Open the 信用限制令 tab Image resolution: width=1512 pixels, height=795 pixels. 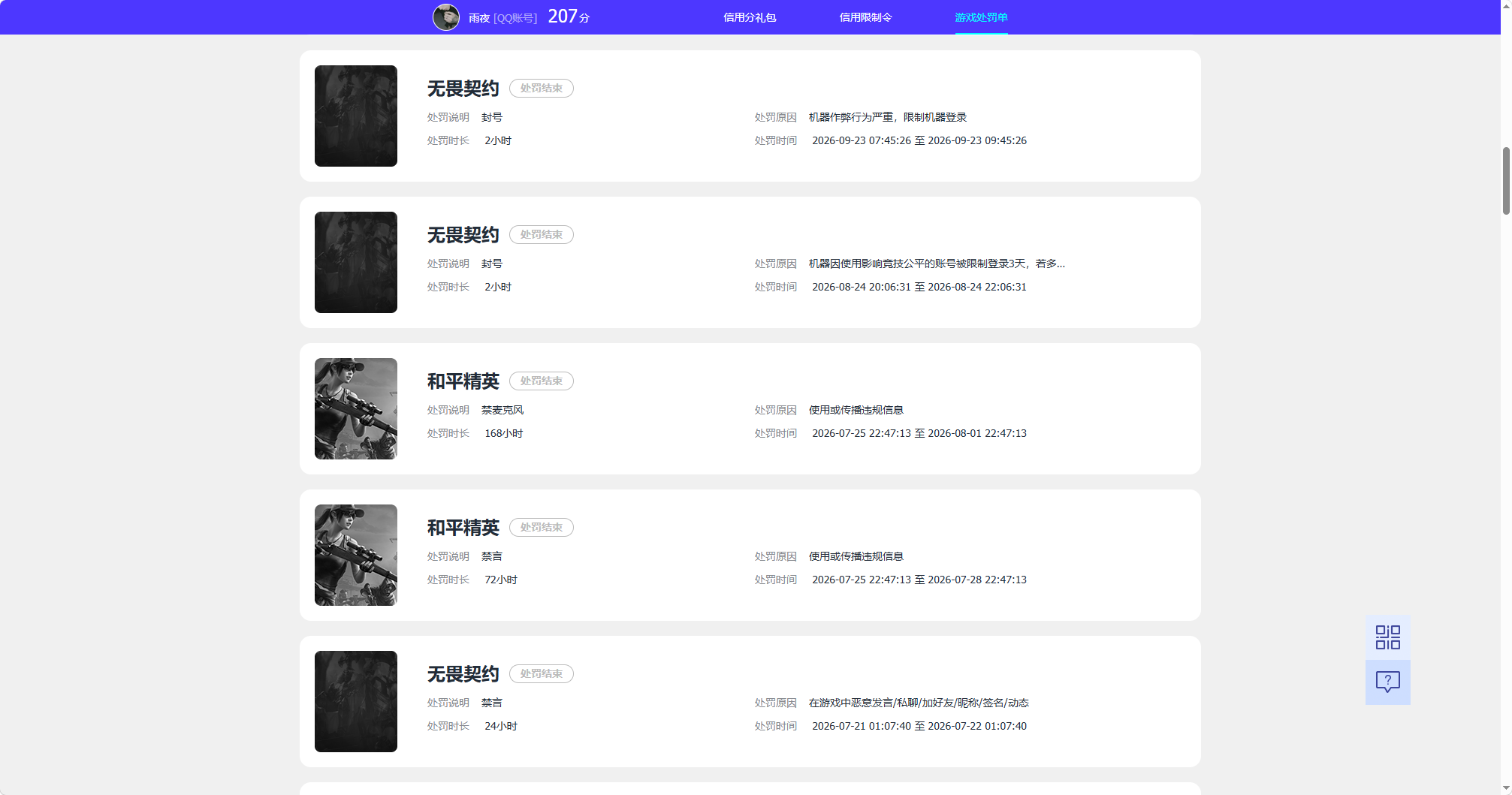coord(865,17)
